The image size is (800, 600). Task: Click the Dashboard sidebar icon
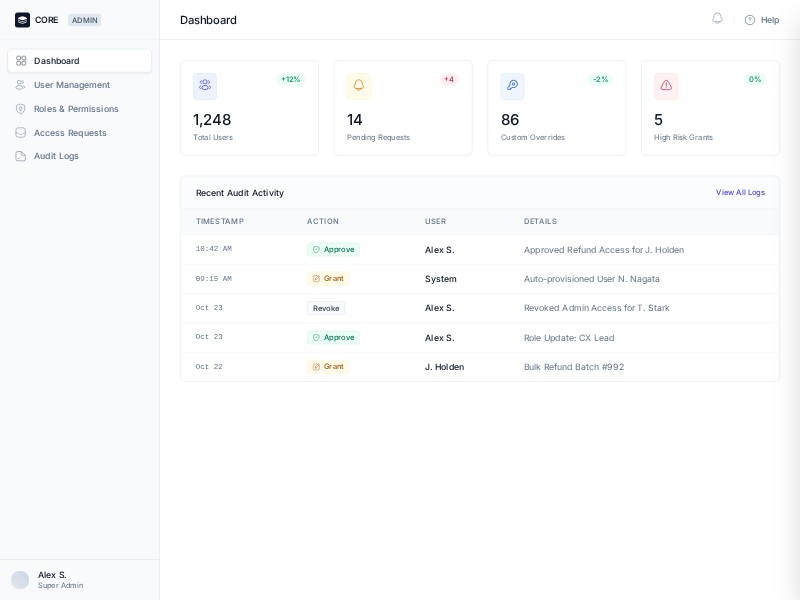[22, 61]
